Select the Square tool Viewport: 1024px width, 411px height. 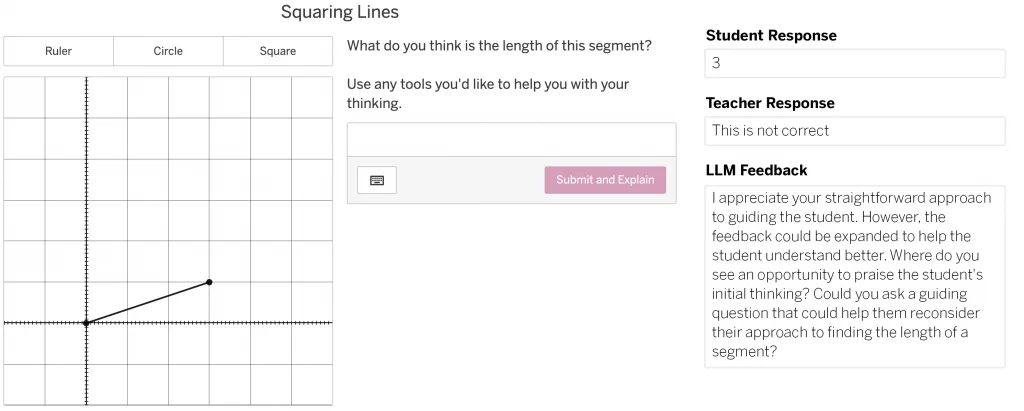278,51
